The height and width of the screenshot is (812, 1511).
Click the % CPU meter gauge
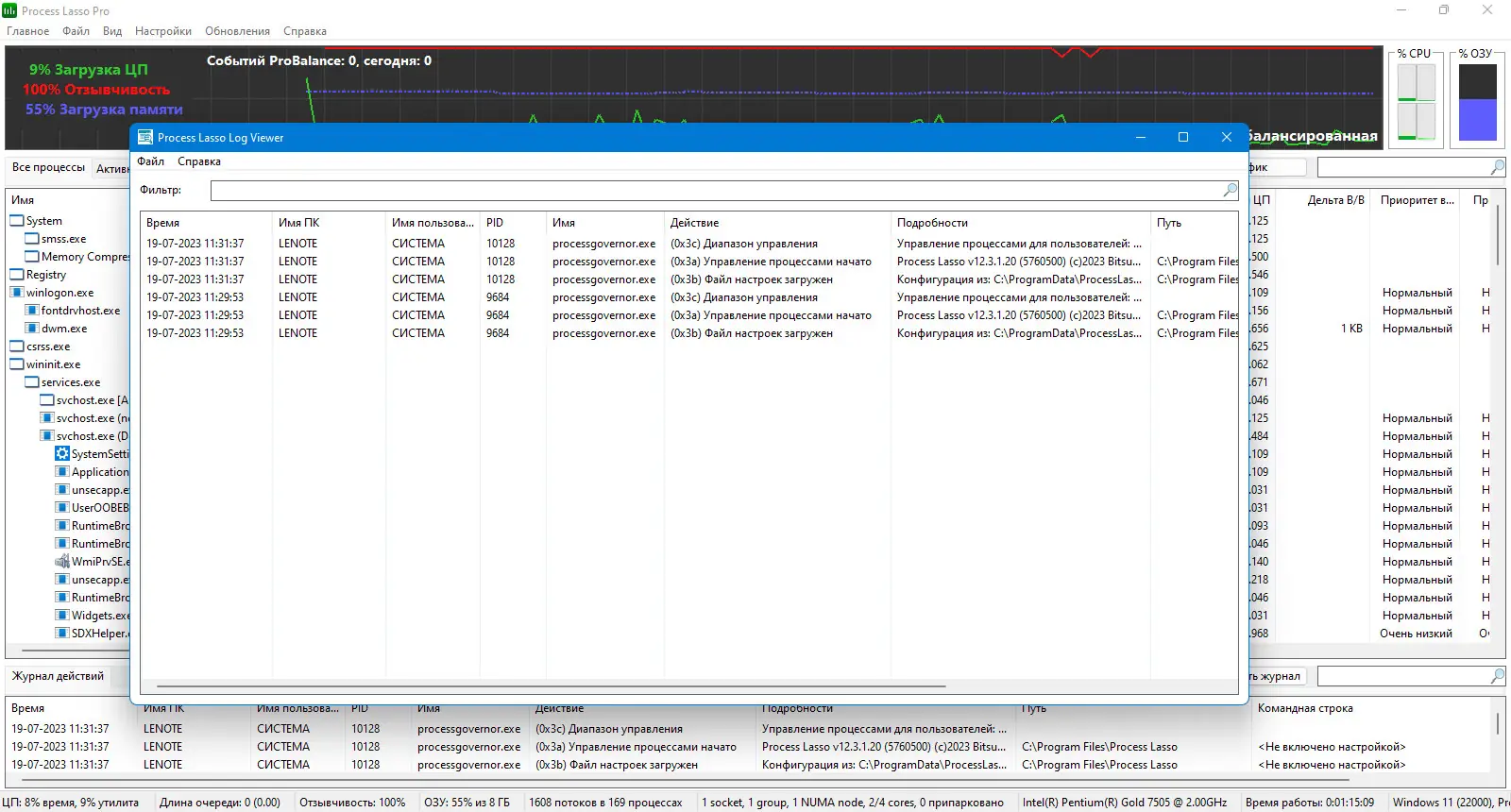click(1416, 101)
